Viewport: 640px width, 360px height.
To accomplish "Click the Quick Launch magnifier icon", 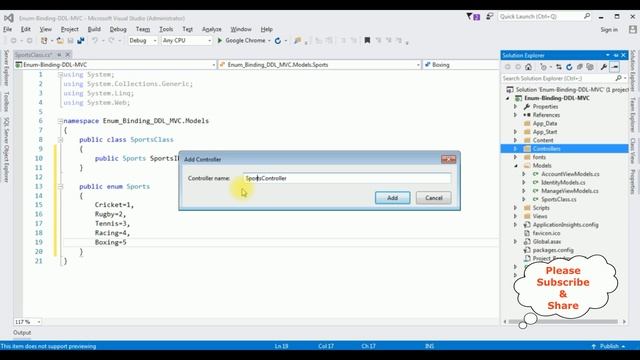I will [x=587, y=16].
